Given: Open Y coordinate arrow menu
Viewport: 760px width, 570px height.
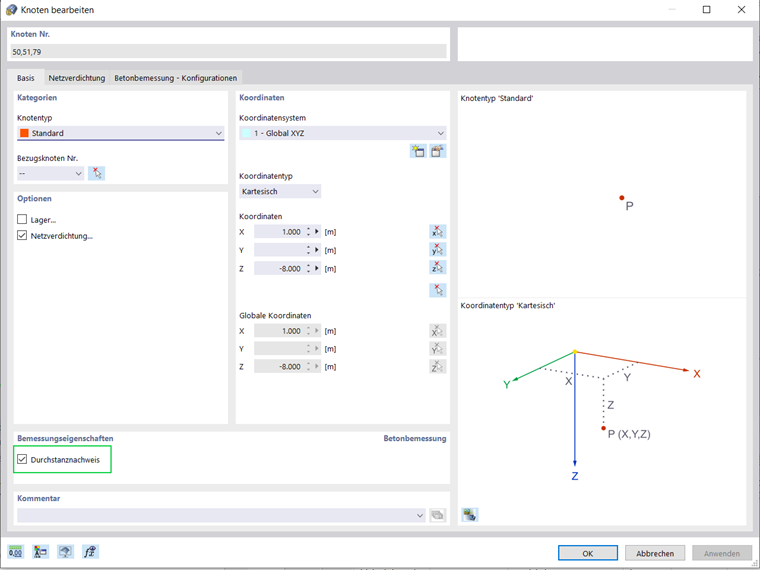Looking at the screenshot, I should 317,250.
